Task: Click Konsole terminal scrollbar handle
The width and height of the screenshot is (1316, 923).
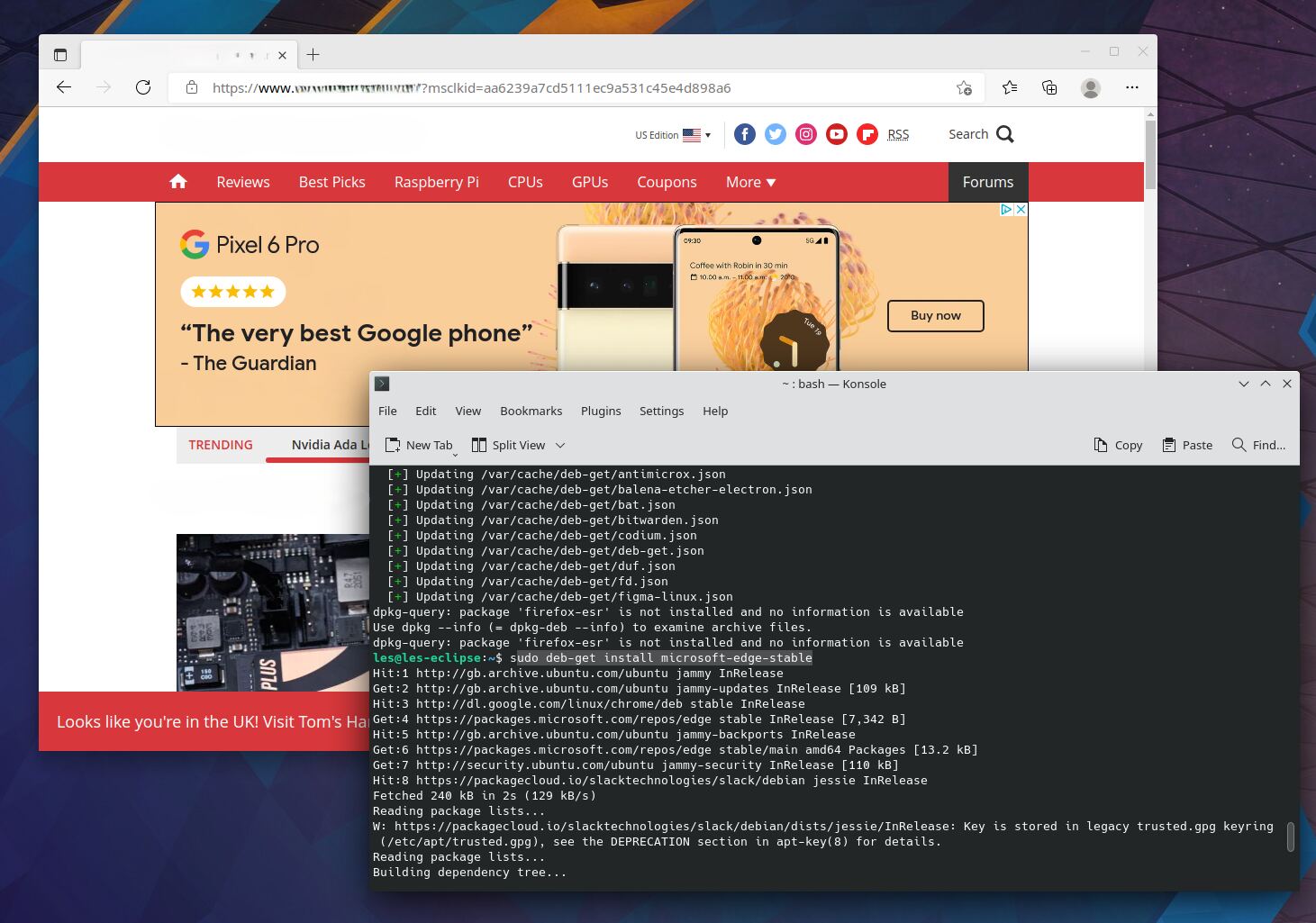Action: pos(1290,837)
